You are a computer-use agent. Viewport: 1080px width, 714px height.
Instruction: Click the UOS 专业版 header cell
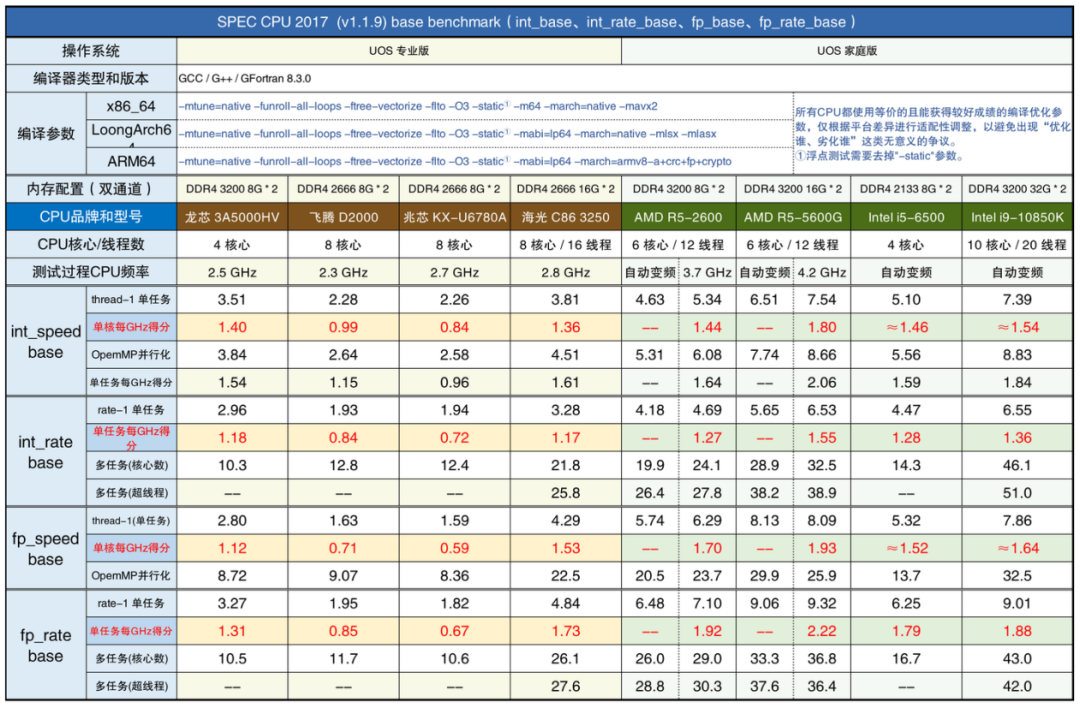click(399, 51)
